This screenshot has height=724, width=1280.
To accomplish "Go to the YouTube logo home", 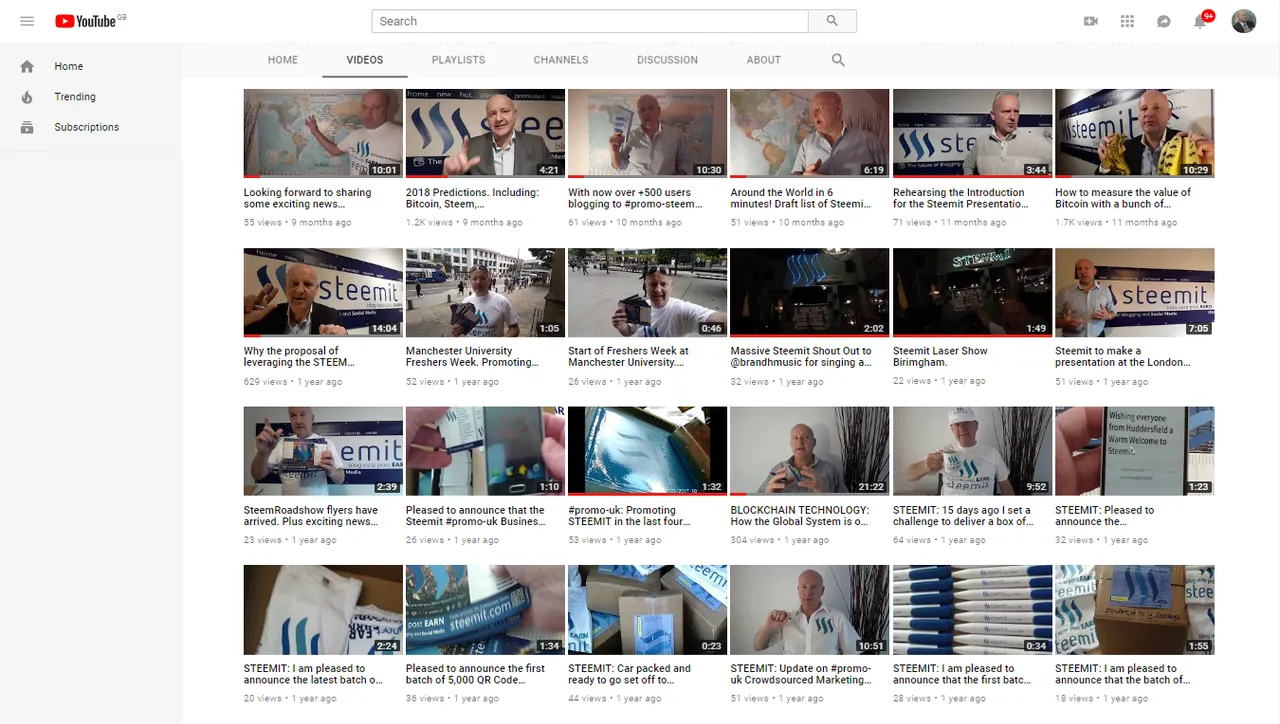I will 86,21.
